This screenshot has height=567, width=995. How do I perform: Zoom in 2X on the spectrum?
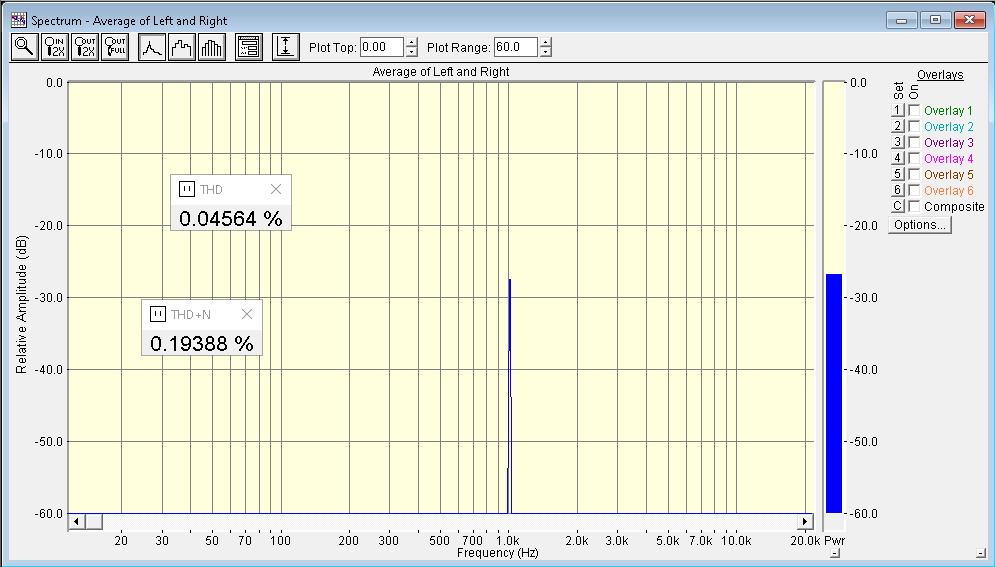coord(54,47)
